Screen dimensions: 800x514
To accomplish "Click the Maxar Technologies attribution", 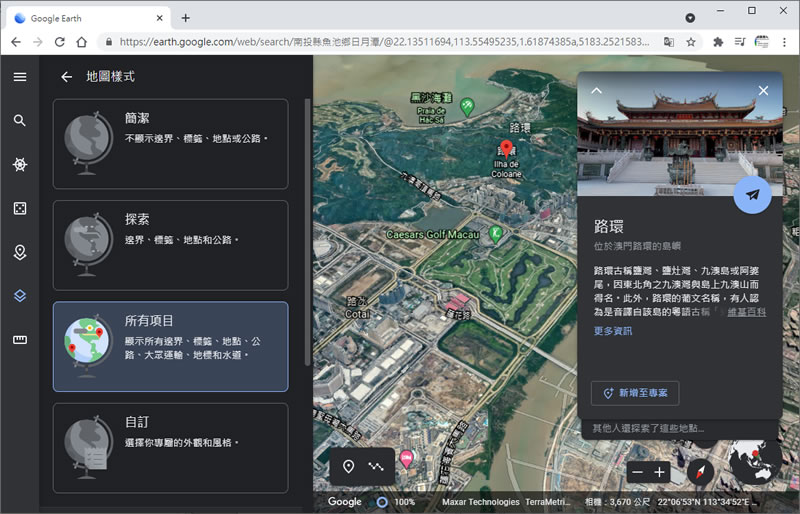I will pos(481,502).
